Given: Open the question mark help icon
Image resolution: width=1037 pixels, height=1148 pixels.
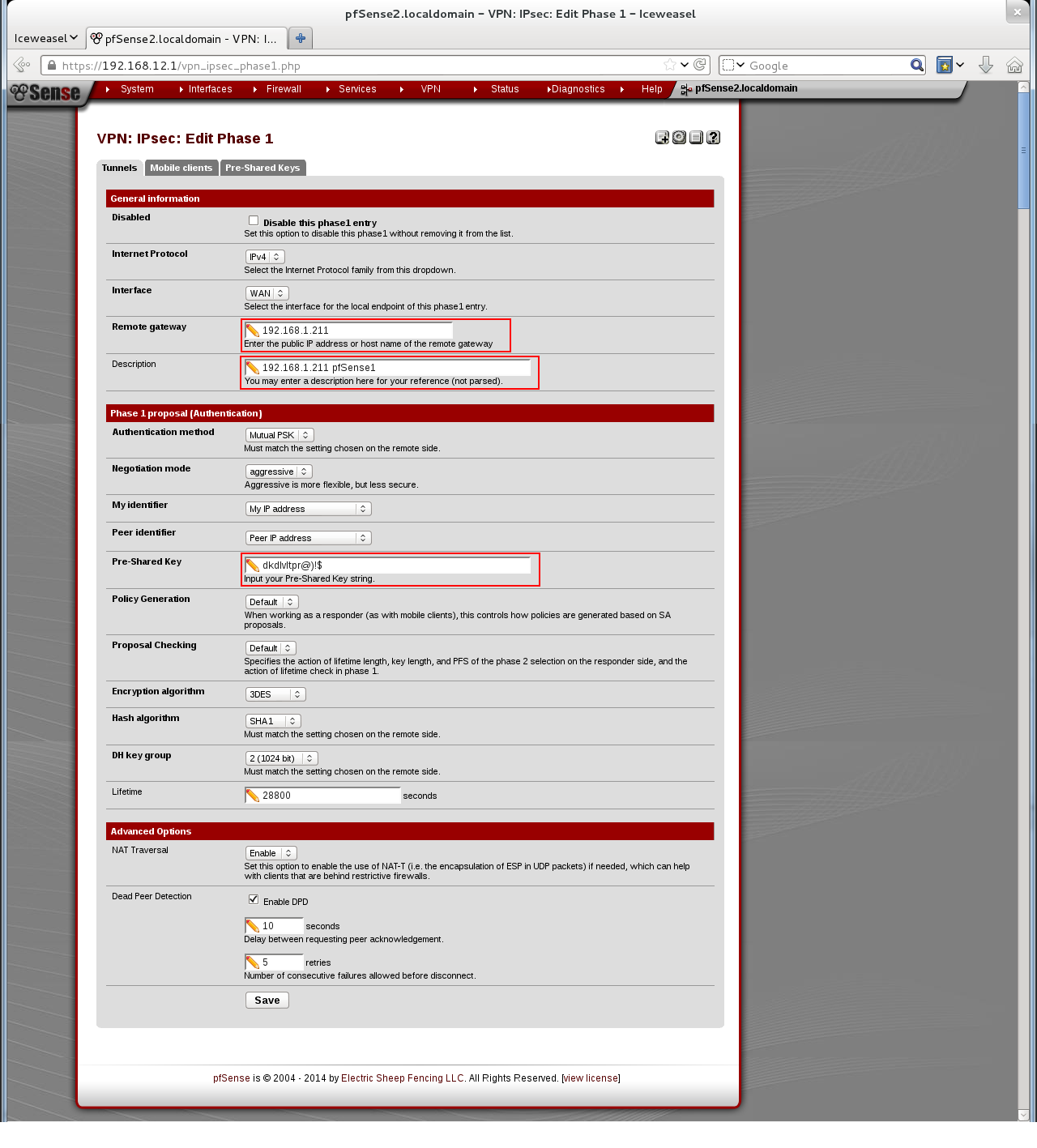Looking at the screenshot, I should click(713, 138).
